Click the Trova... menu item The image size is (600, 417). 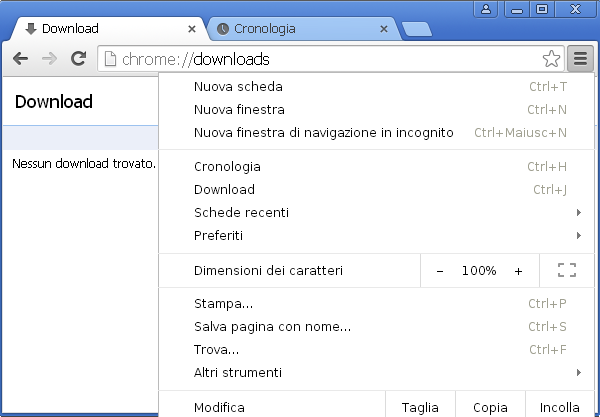pos(377,350)
